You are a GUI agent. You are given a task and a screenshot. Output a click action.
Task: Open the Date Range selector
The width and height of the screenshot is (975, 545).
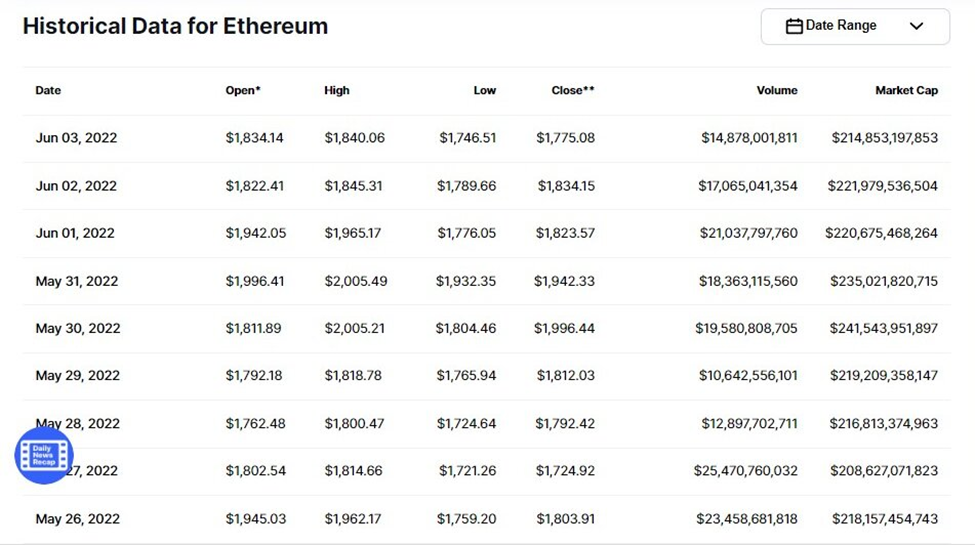point(855,26)
